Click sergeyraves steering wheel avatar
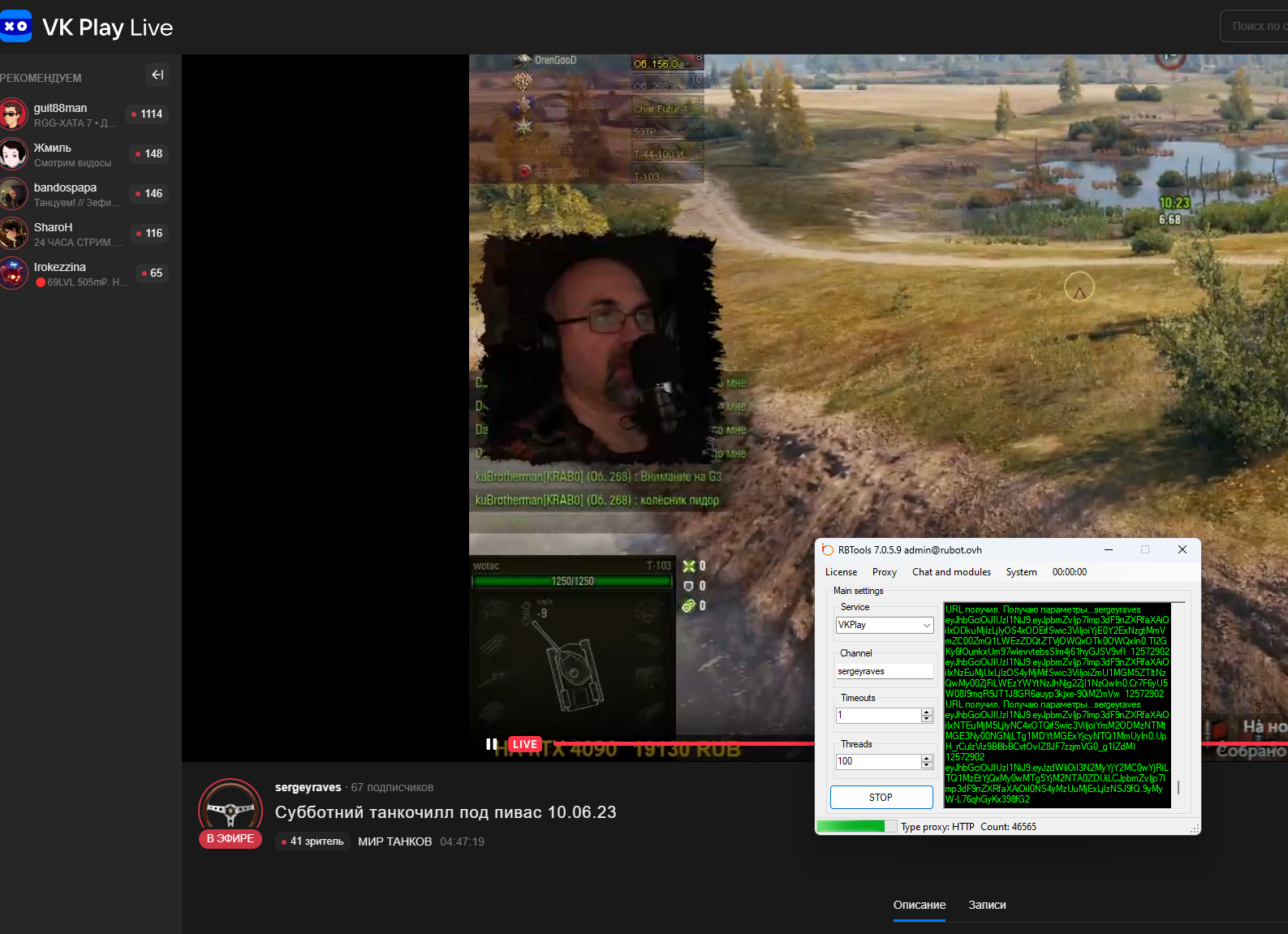Screen dimensions: 1288x934 point(230,807)
